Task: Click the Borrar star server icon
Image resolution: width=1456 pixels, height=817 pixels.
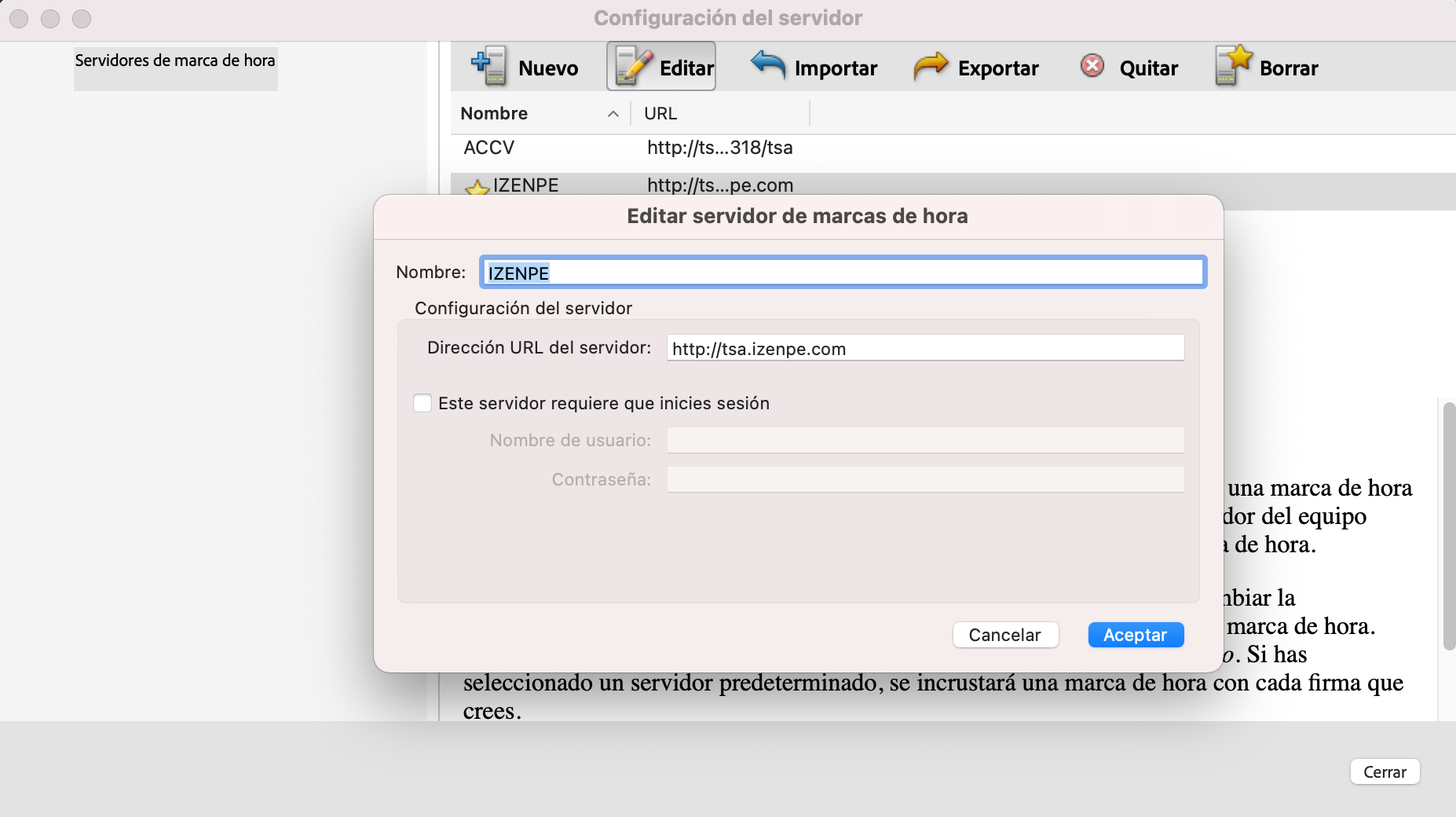Action: 1232,66
